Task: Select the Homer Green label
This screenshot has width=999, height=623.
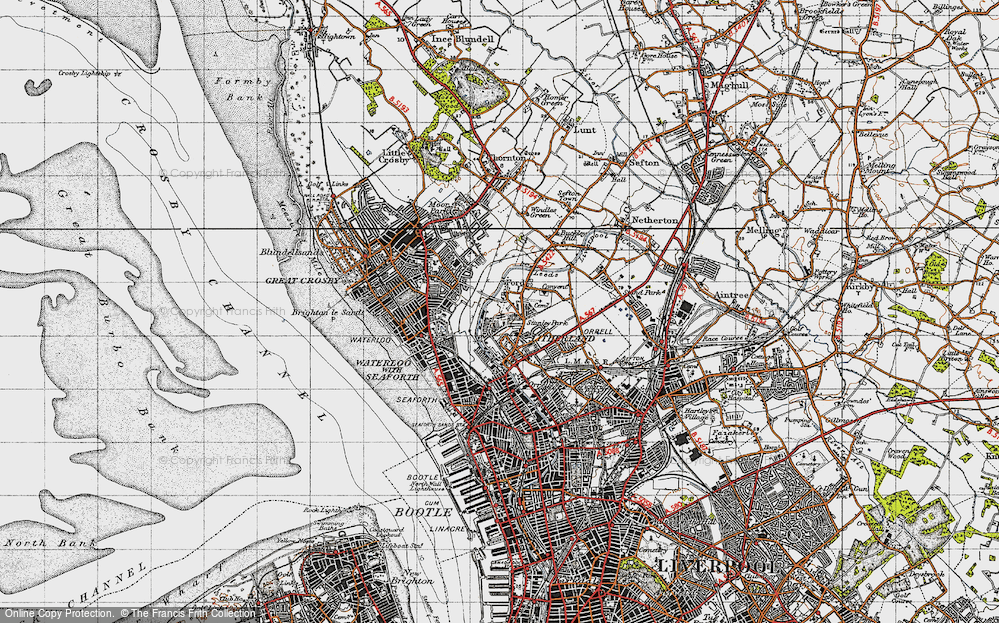Action: pyautogui.click(x=554, y=99)
